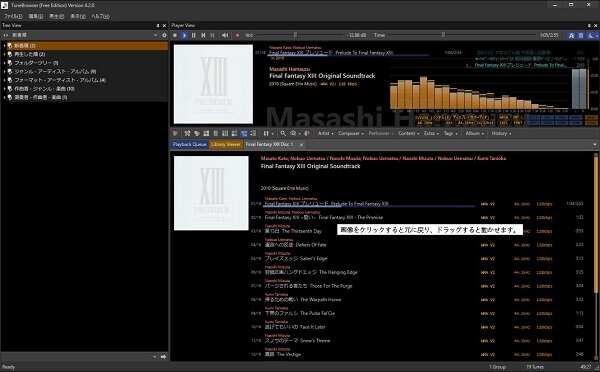The image size is (600, 372).
Task: Switch to the Library Viewer tab
Action: (x=226, y=144)
